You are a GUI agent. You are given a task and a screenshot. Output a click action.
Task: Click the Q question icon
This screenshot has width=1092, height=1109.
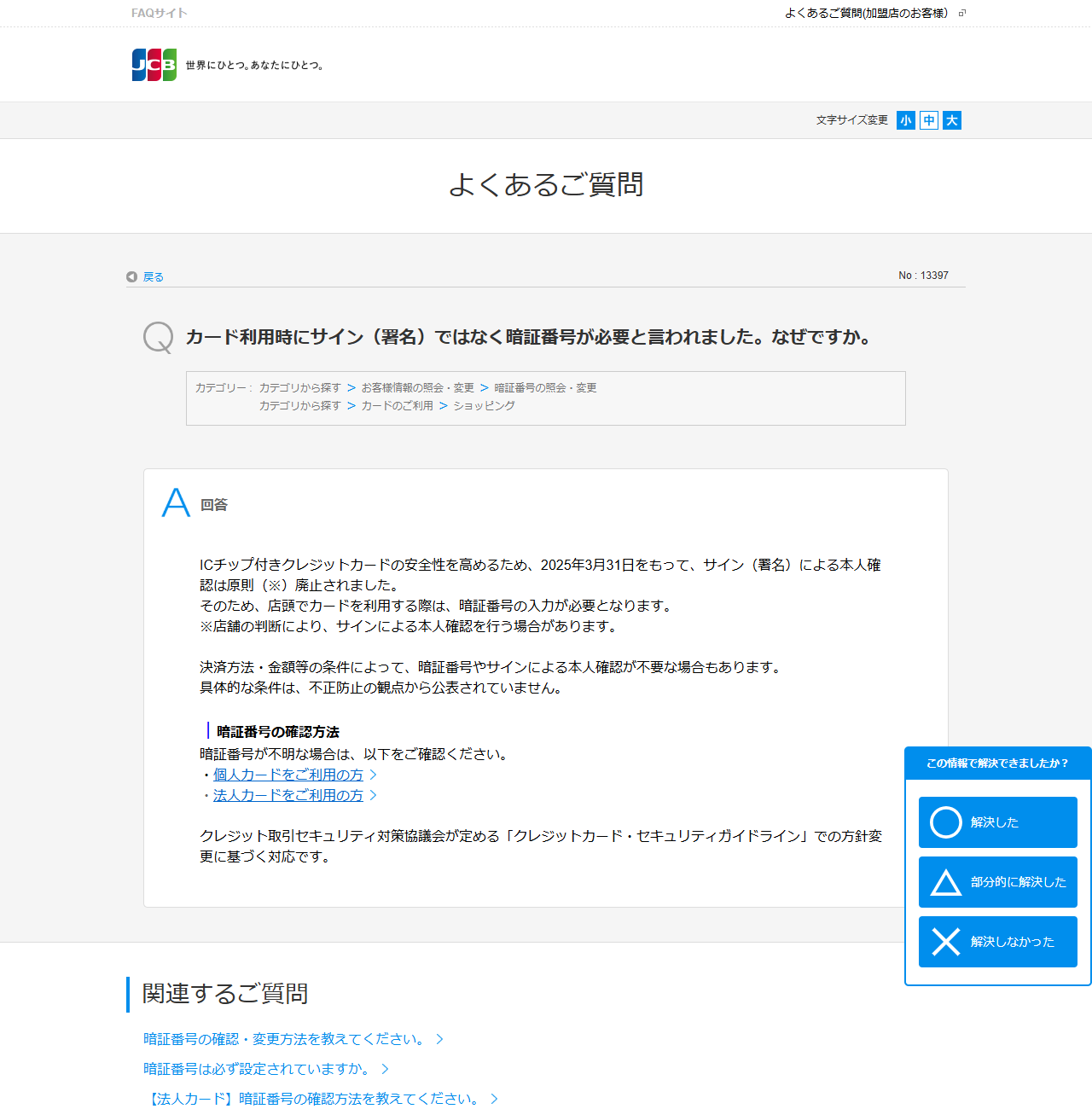[158, 337]
